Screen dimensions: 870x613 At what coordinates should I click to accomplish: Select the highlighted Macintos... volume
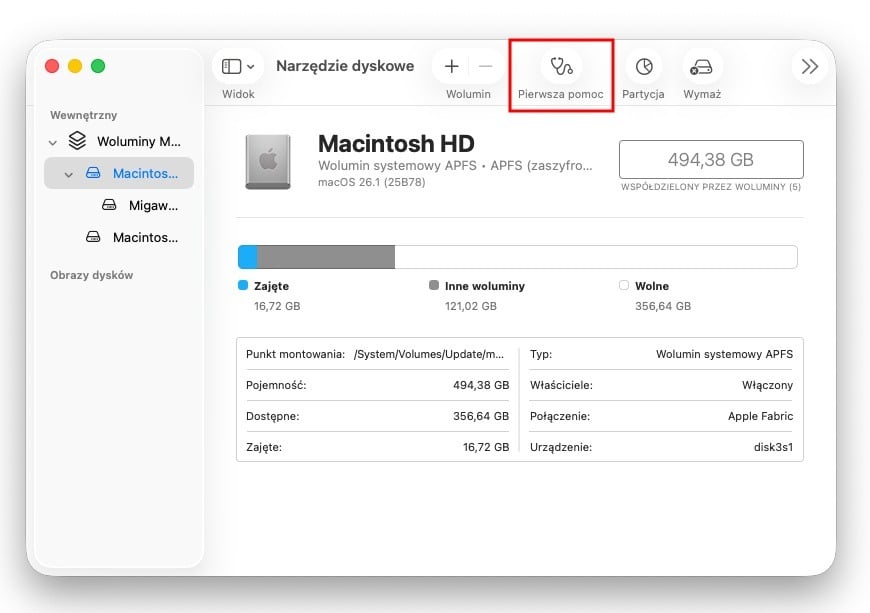119,173
